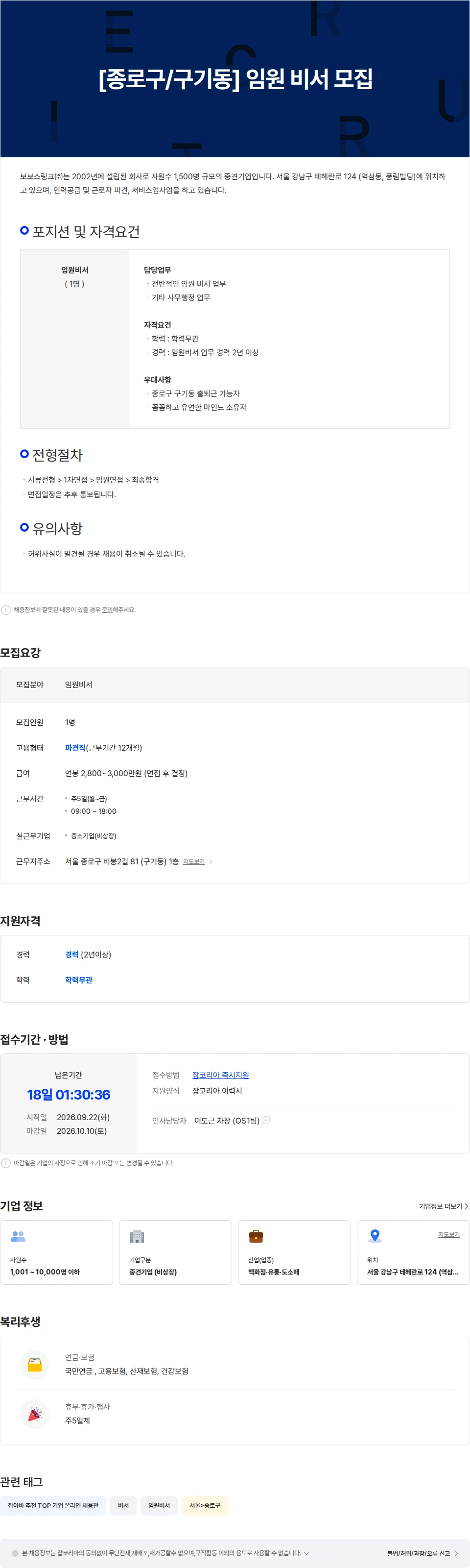Click the info icon before 마감일은 기업의 사정
Viewport: 470px width, 1568px height.
click(x=5, y=1163)
